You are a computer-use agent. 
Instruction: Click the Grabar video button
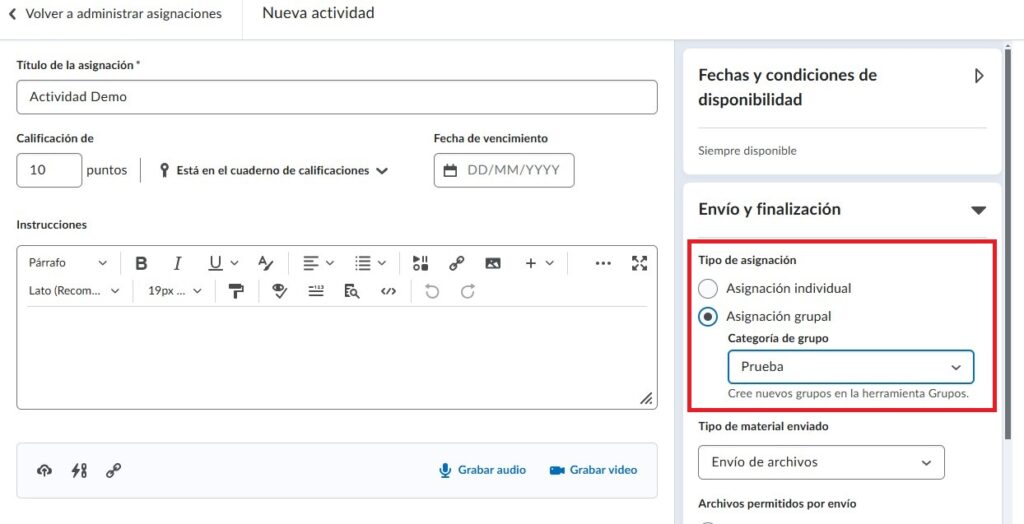593,470
